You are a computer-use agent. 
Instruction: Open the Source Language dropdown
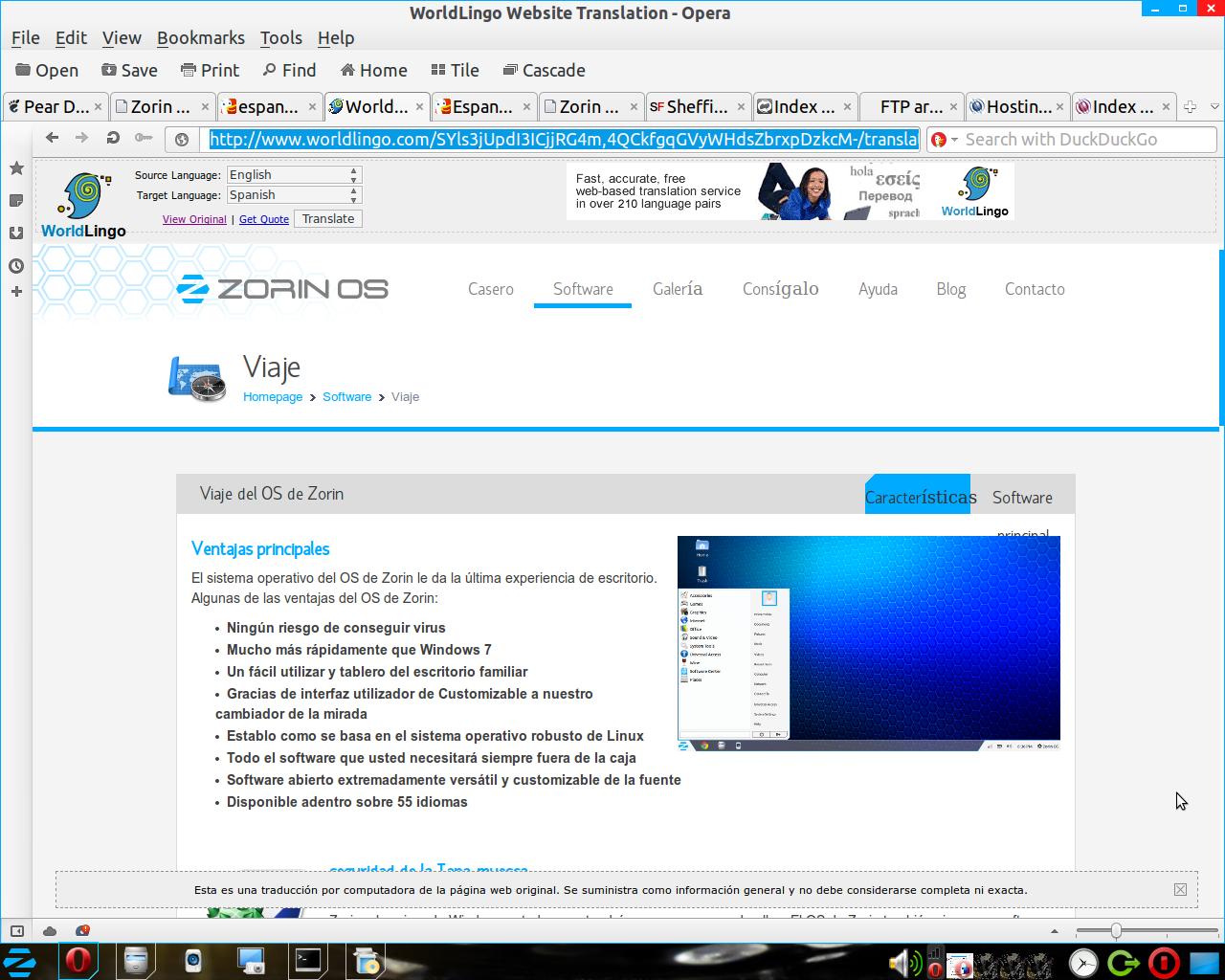click(293, 175)
